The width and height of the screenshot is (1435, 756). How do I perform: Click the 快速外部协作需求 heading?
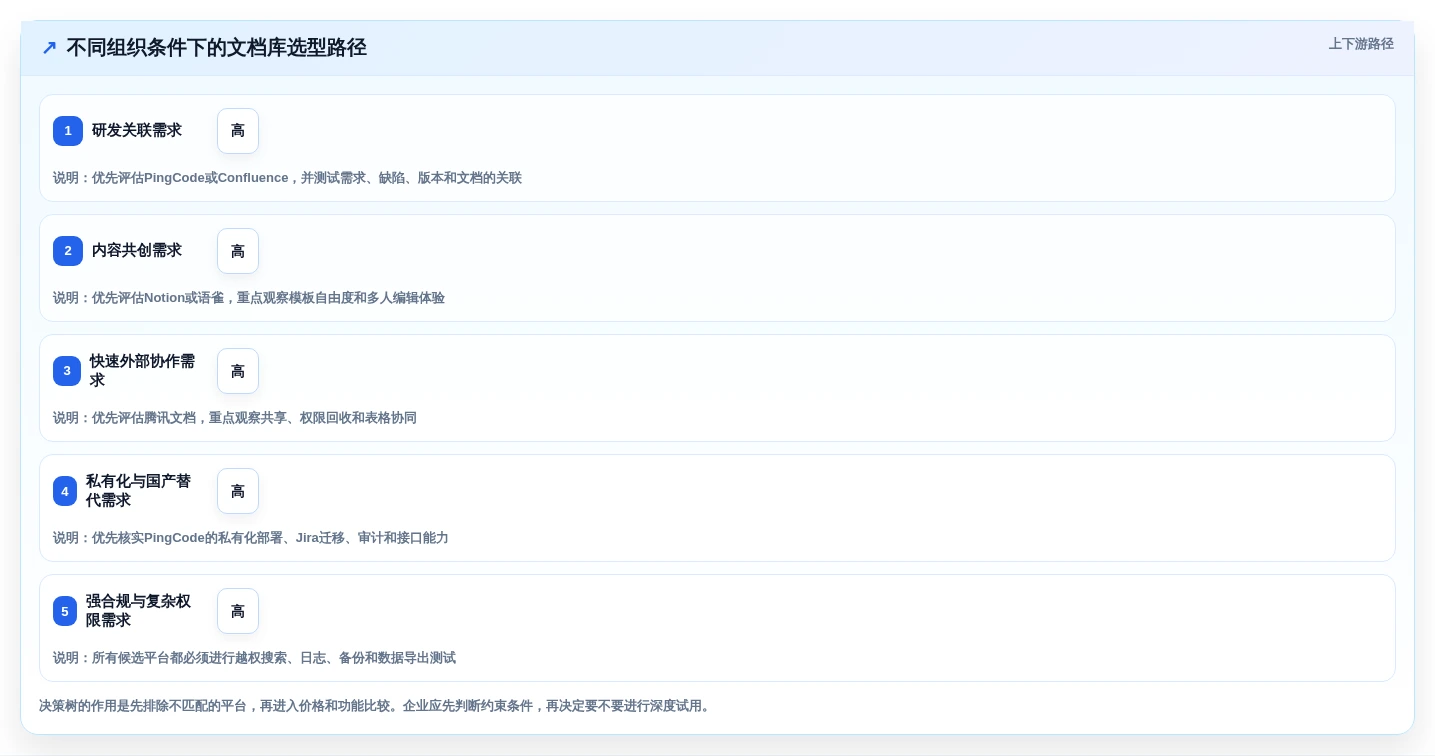(x=143, y=371)
